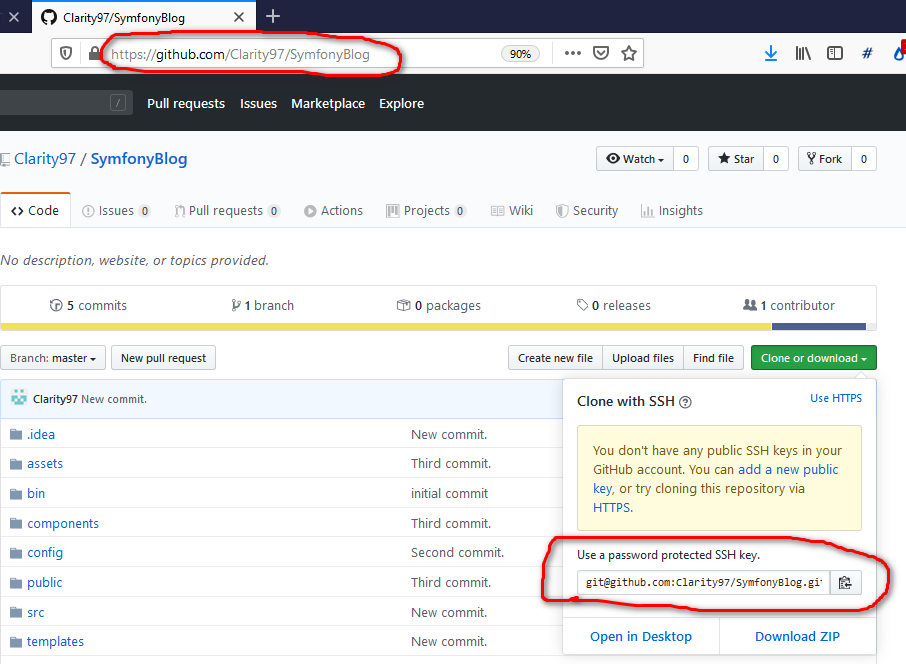Open the Wiki tab
906x664 pixels.
tap(512, 211)
